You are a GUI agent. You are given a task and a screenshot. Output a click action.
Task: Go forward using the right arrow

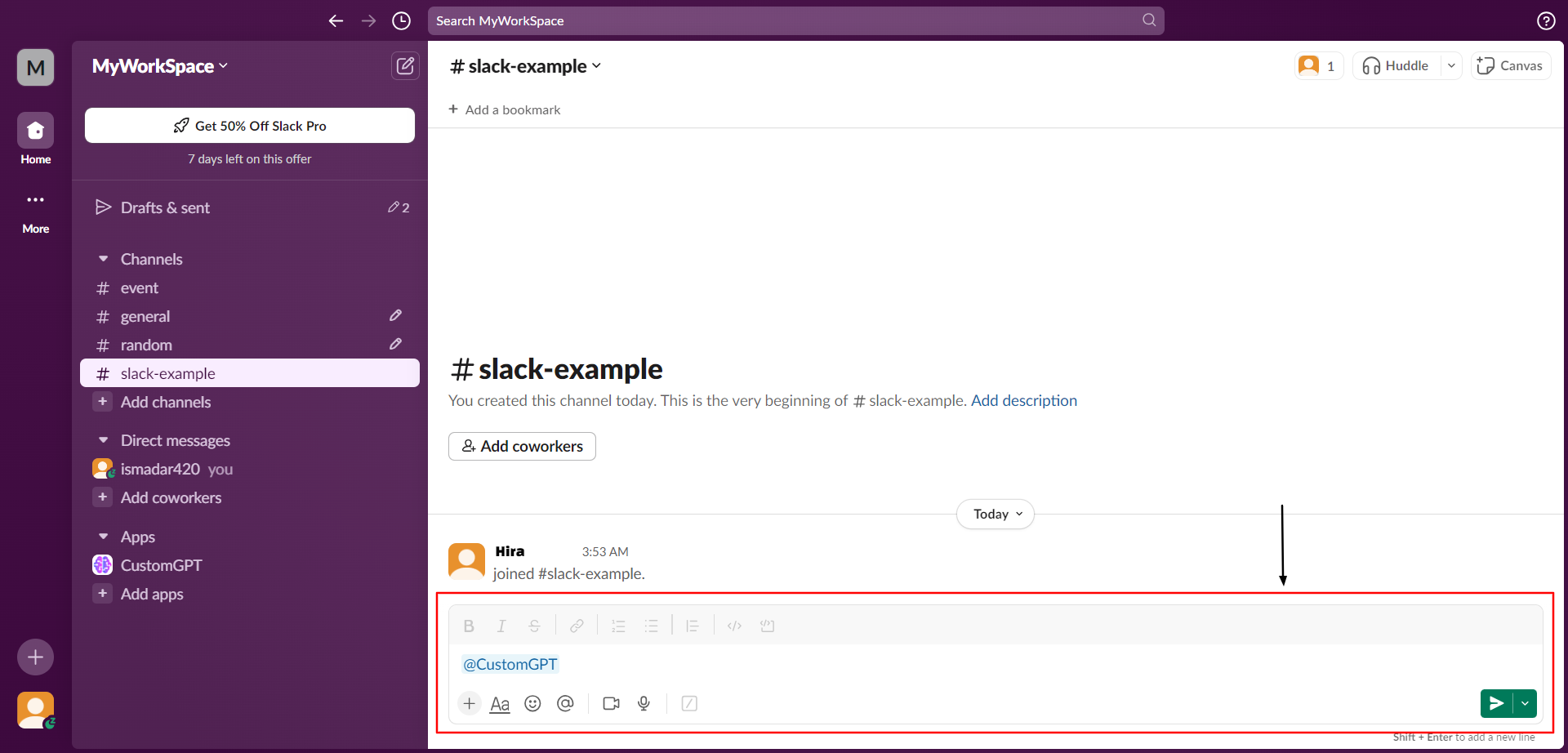(x=368, y=21)
